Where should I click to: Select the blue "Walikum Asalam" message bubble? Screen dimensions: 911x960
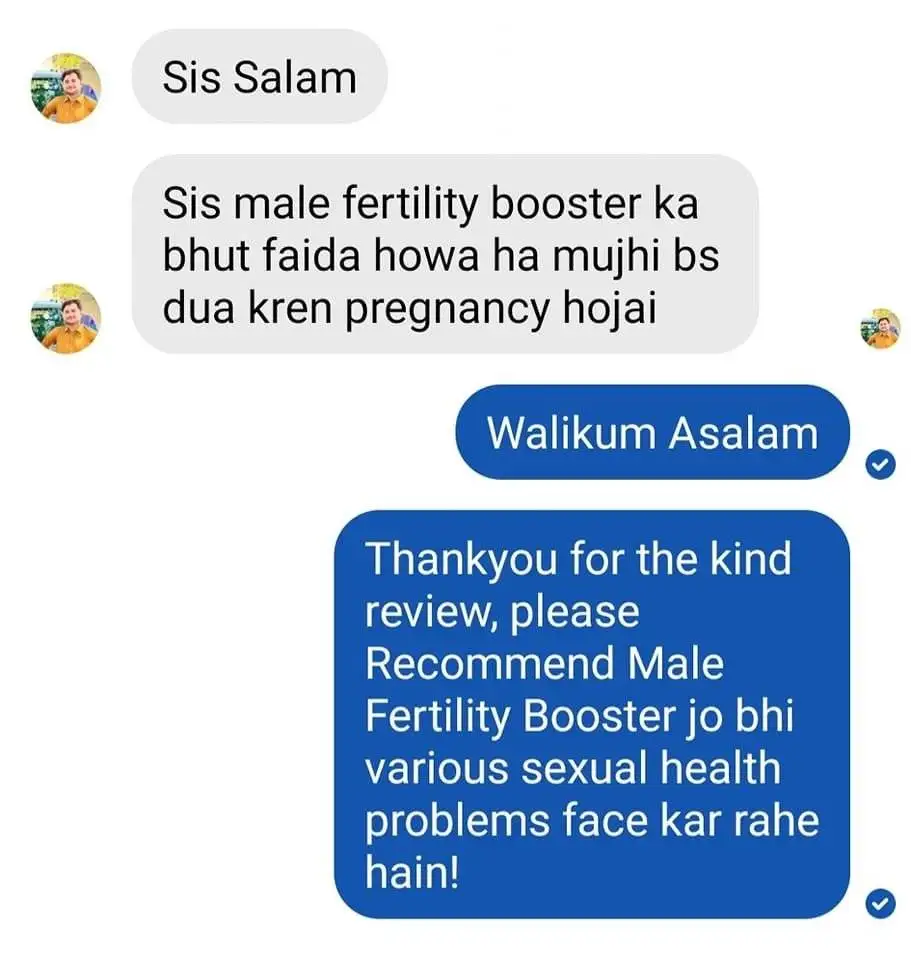point(653,432)
